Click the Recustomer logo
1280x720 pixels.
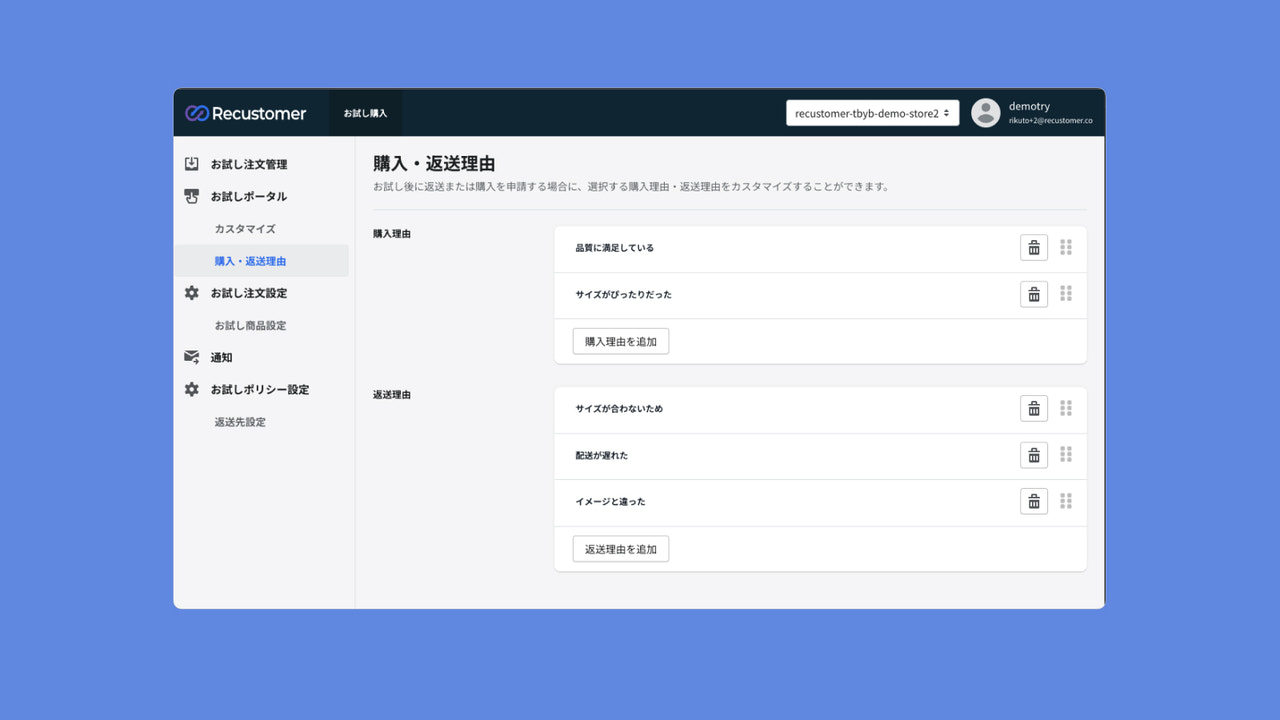tap(246, 113)
